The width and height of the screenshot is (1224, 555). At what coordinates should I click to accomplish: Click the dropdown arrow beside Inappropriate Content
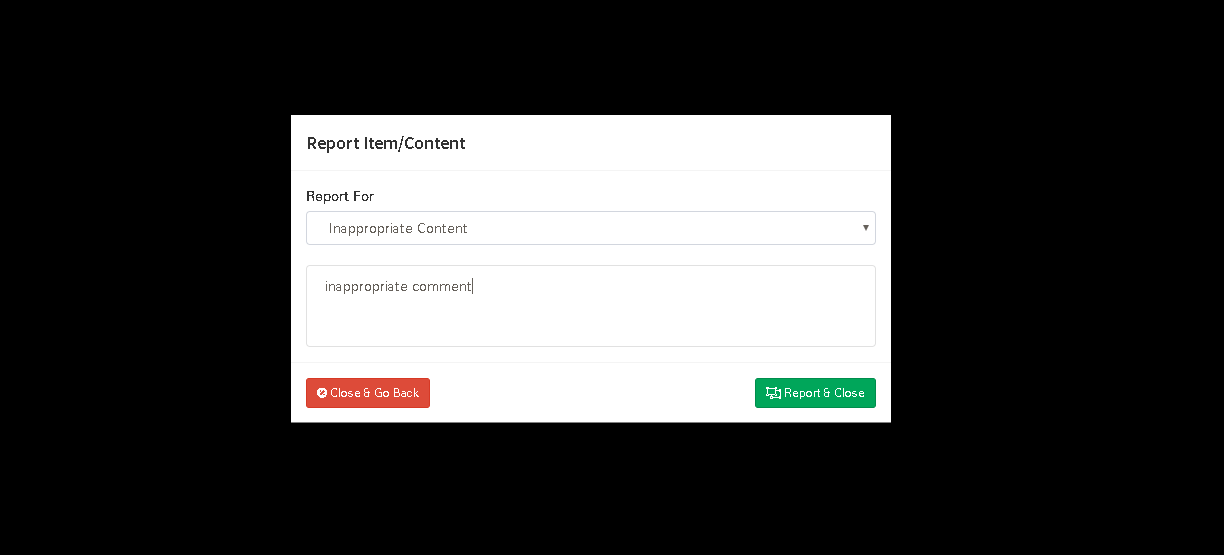[x=866, y=228]
